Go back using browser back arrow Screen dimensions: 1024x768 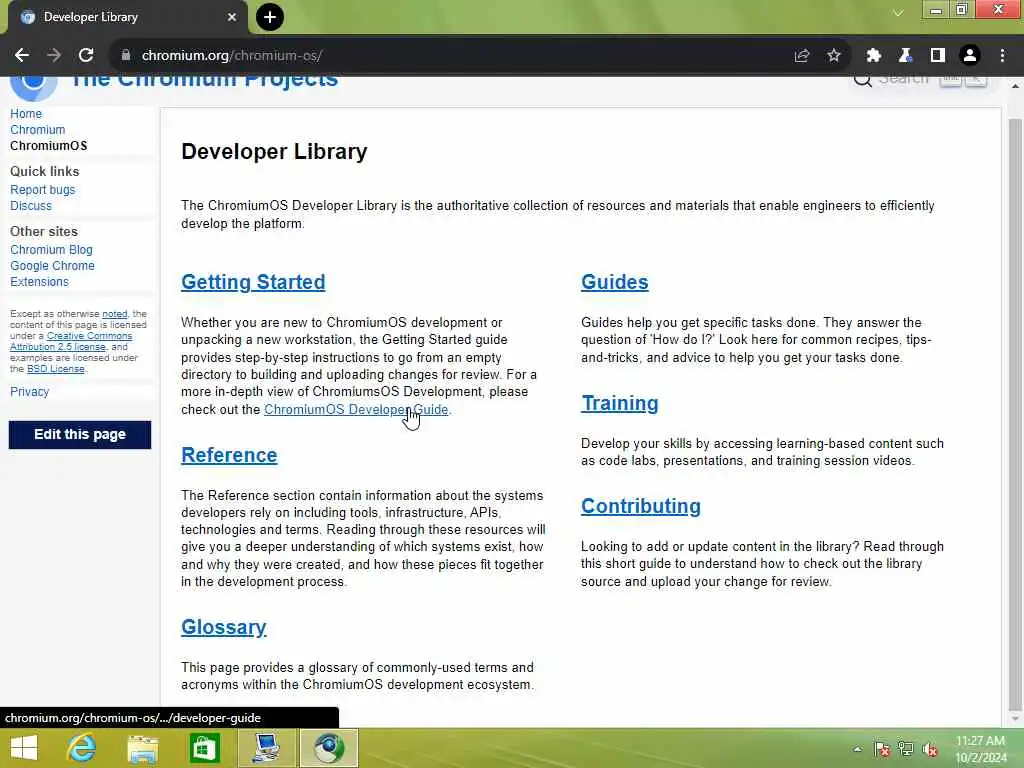tap(22, 56)
